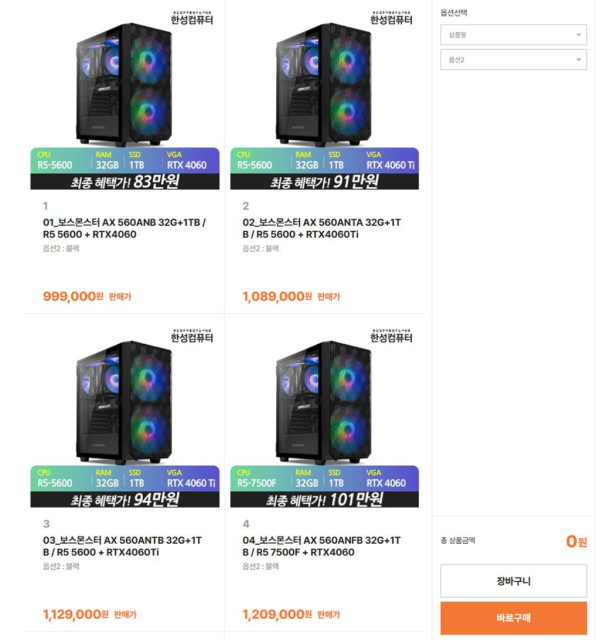Open the 옵션2 option dropdown

click(x=513, y=60)
